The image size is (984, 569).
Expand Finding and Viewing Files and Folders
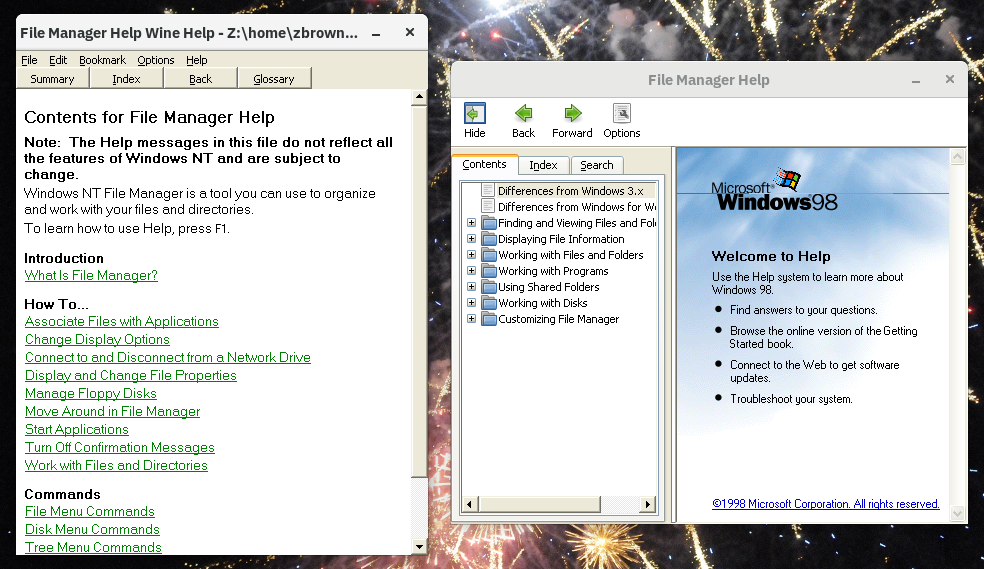[471, 223]
